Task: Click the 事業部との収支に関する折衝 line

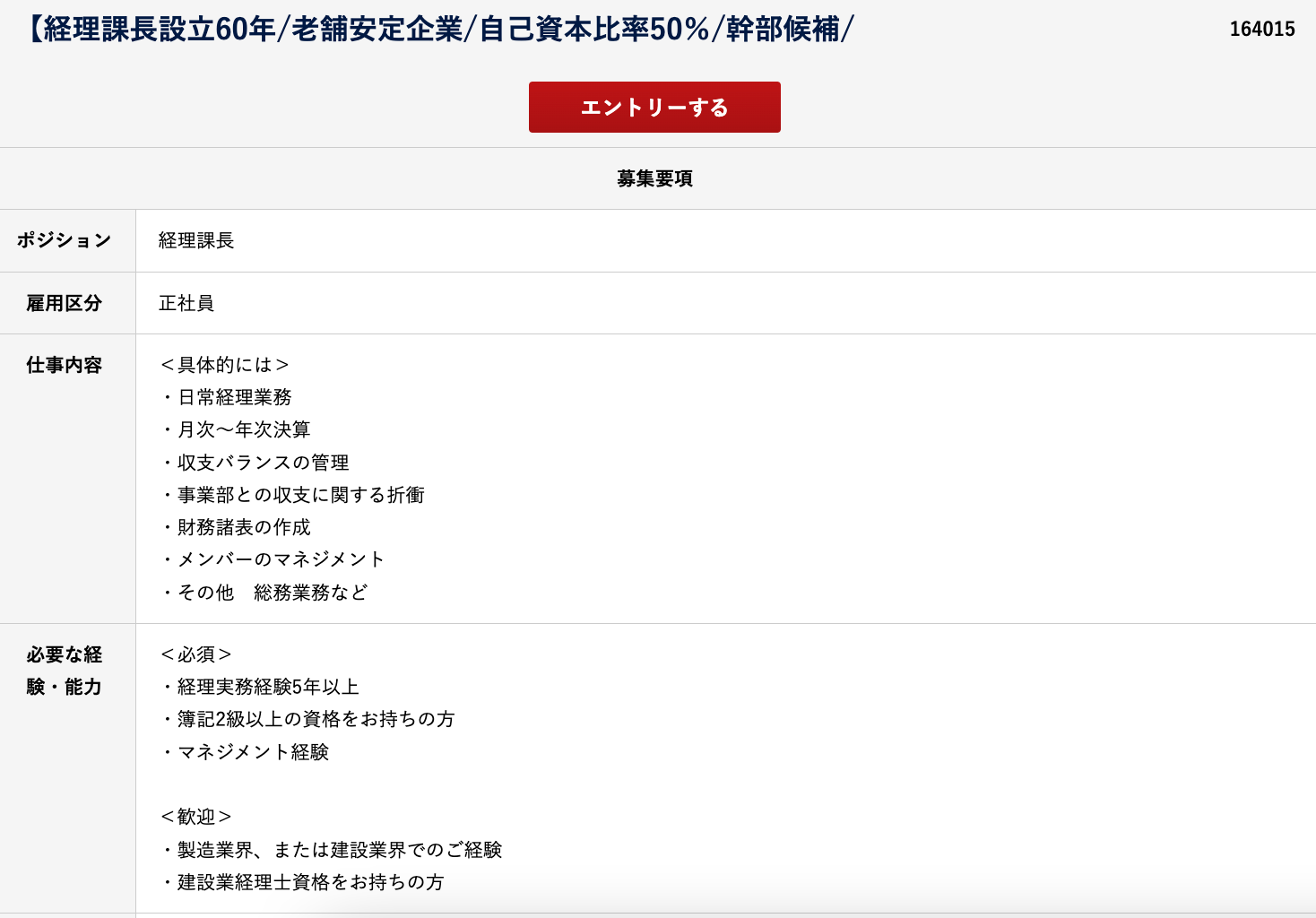Action: [300, 495]
